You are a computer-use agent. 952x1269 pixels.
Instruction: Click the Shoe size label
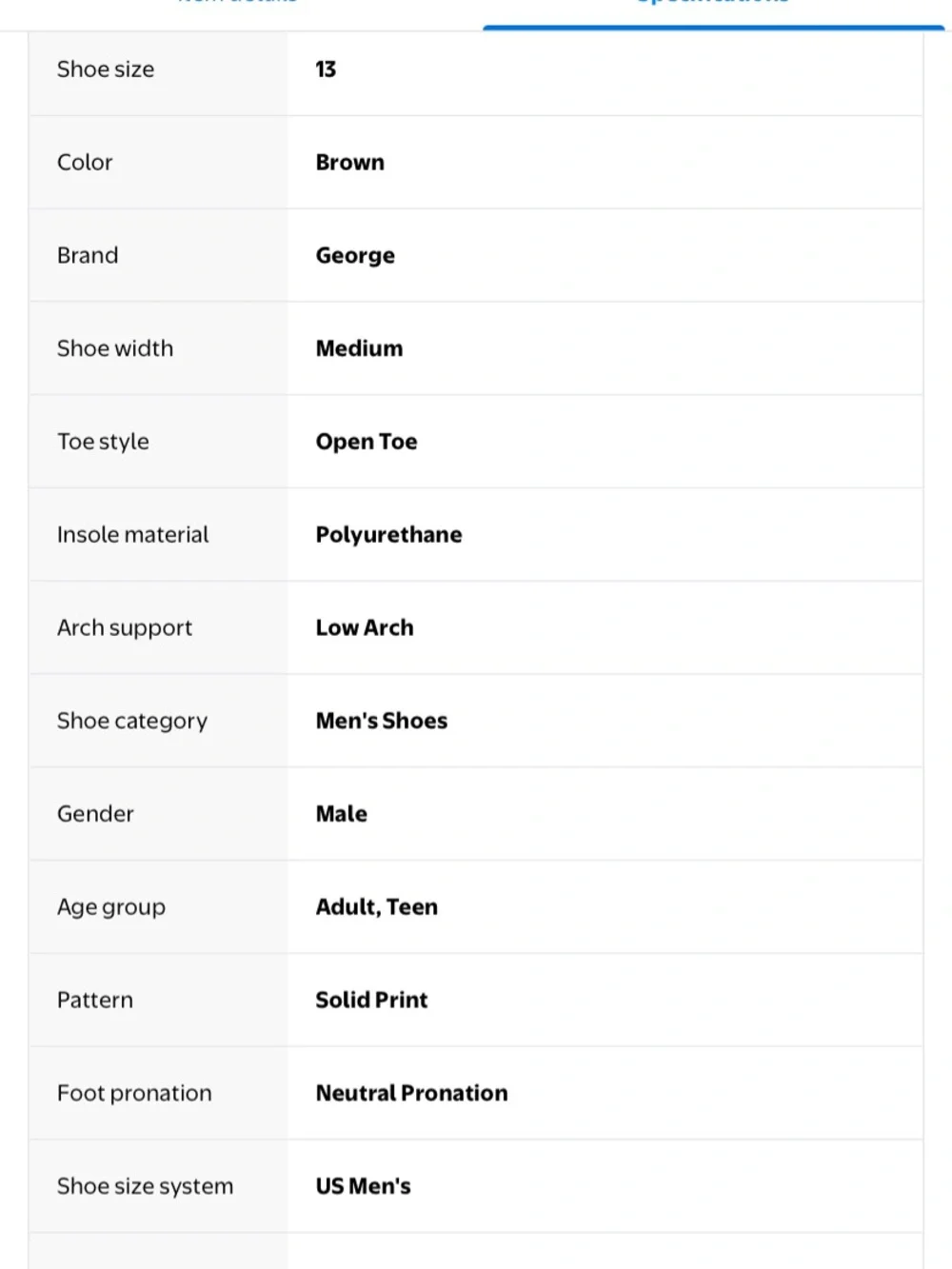click(106, 69)
